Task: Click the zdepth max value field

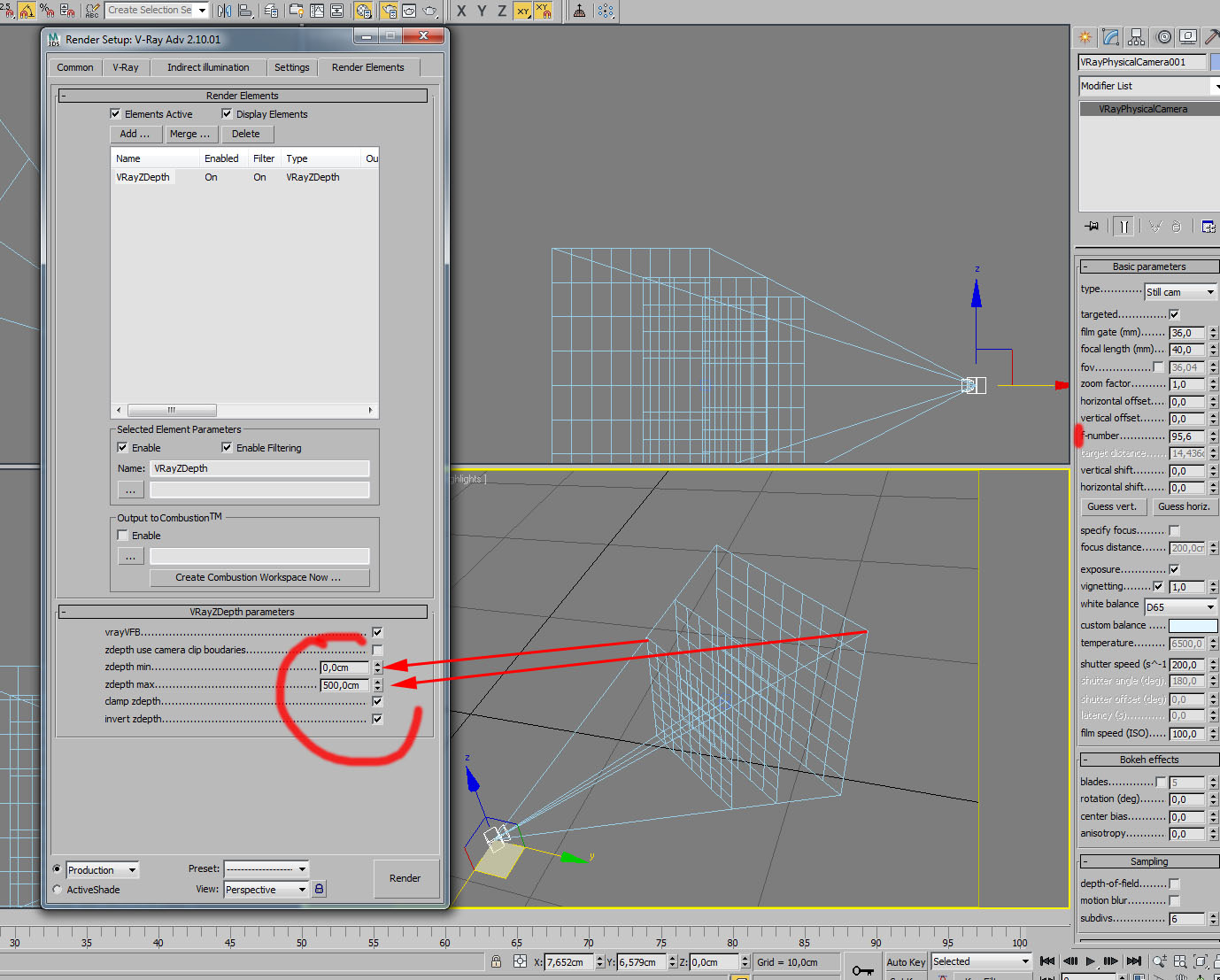Action: (344, 685)
